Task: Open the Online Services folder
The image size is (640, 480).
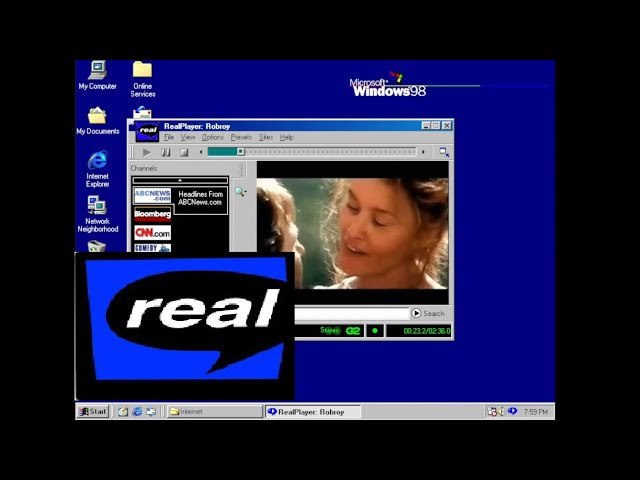Action: click(x=142, y=80)
